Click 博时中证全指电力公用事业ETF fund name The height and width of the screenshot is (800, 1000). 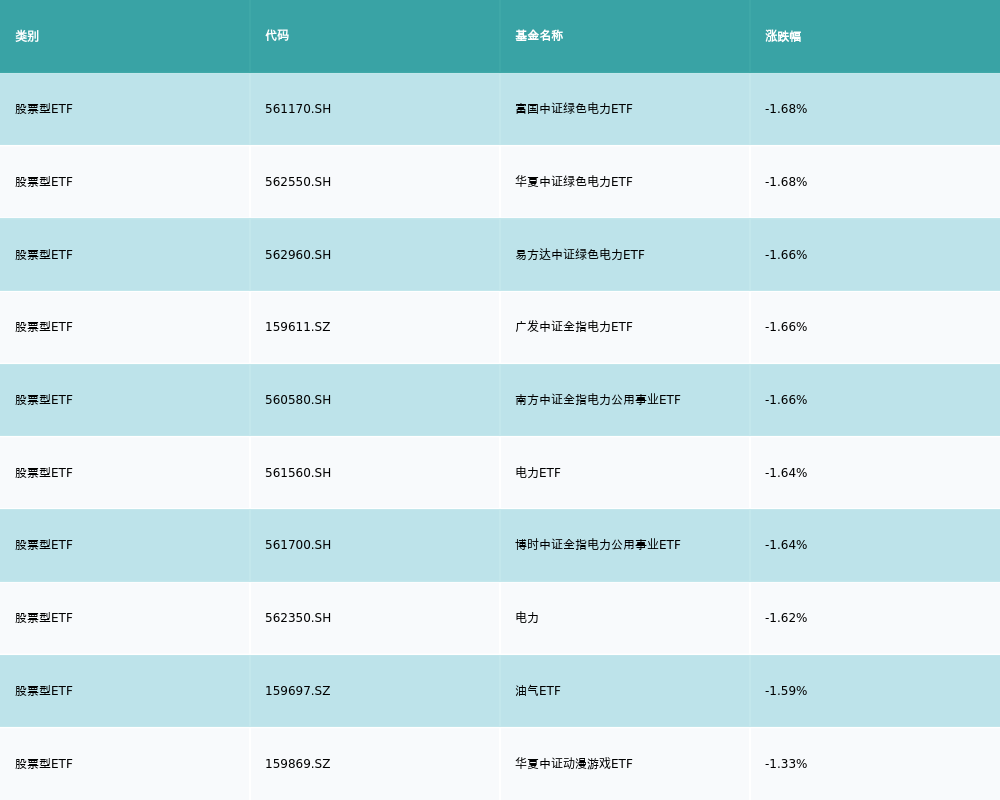point(597,545)
